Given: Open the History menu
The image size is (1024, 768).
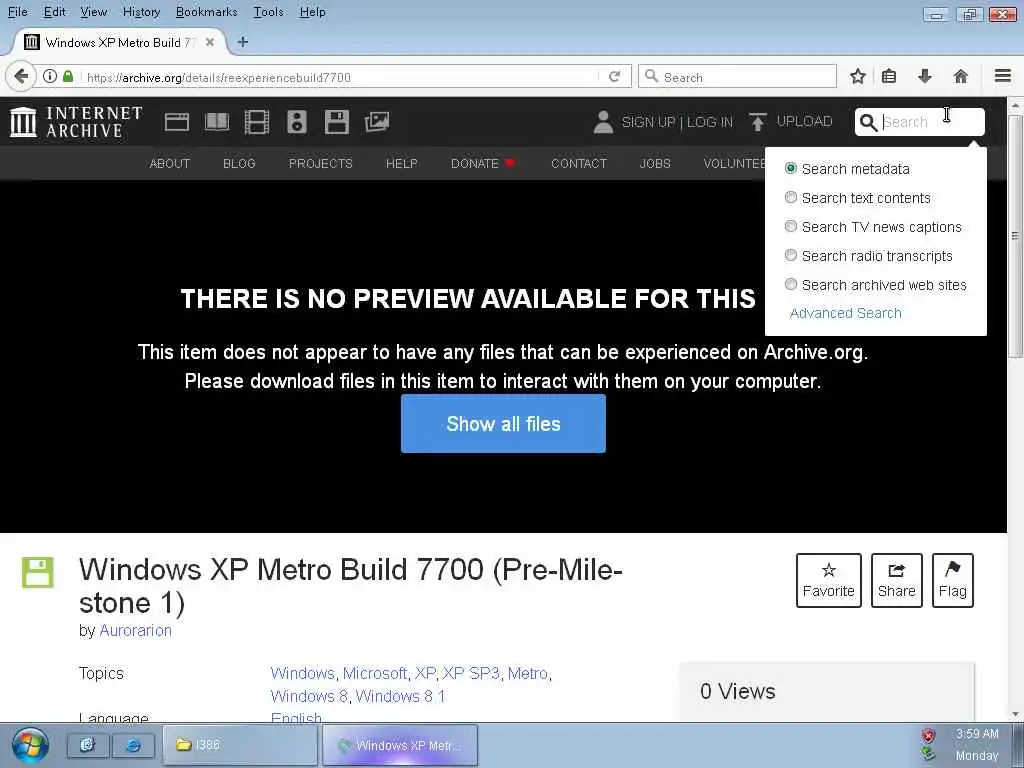Looking at the screenshot, I should click(x=141, y=12).
